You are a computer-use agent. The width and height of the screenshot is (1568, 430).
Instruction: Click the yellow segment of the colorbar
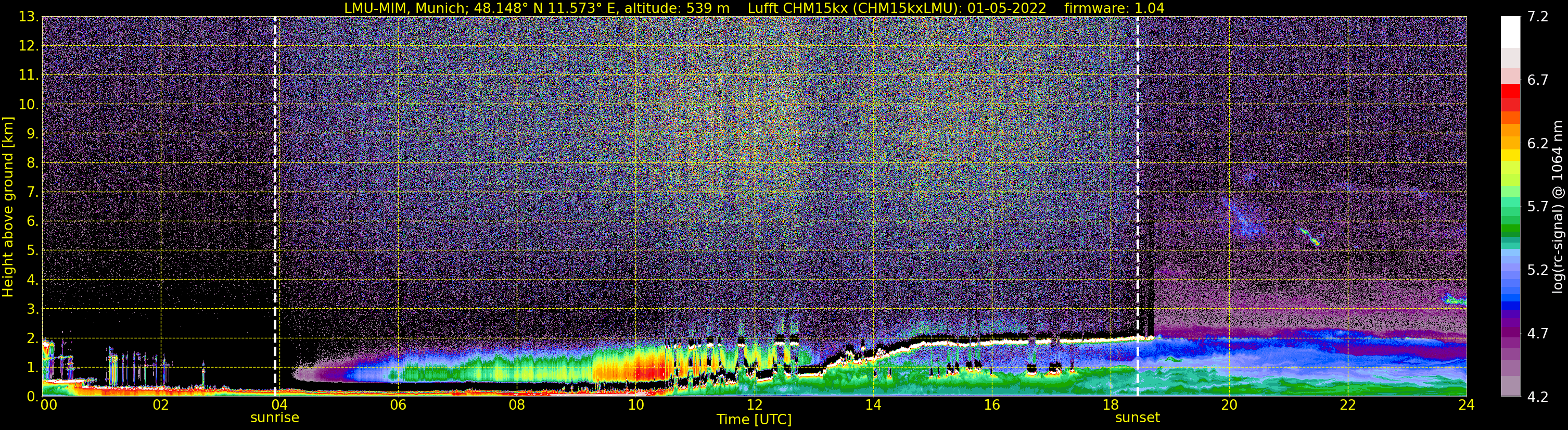click(1510, 155)
